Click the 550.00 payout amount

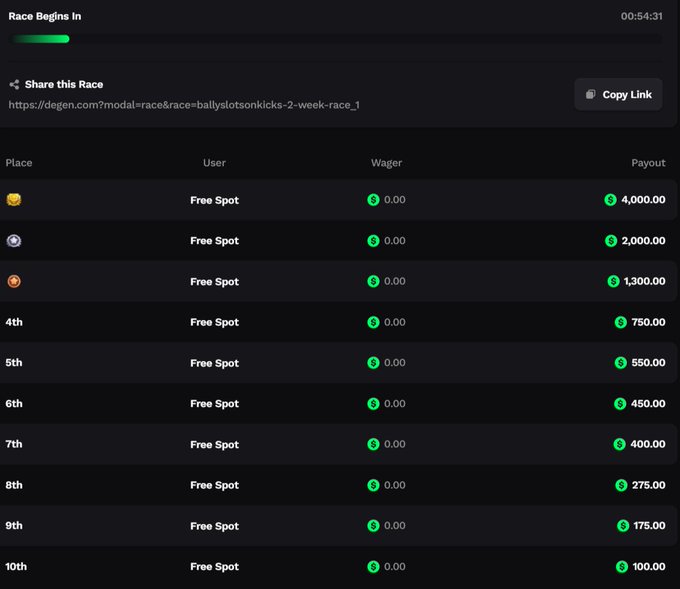[648, 363]
